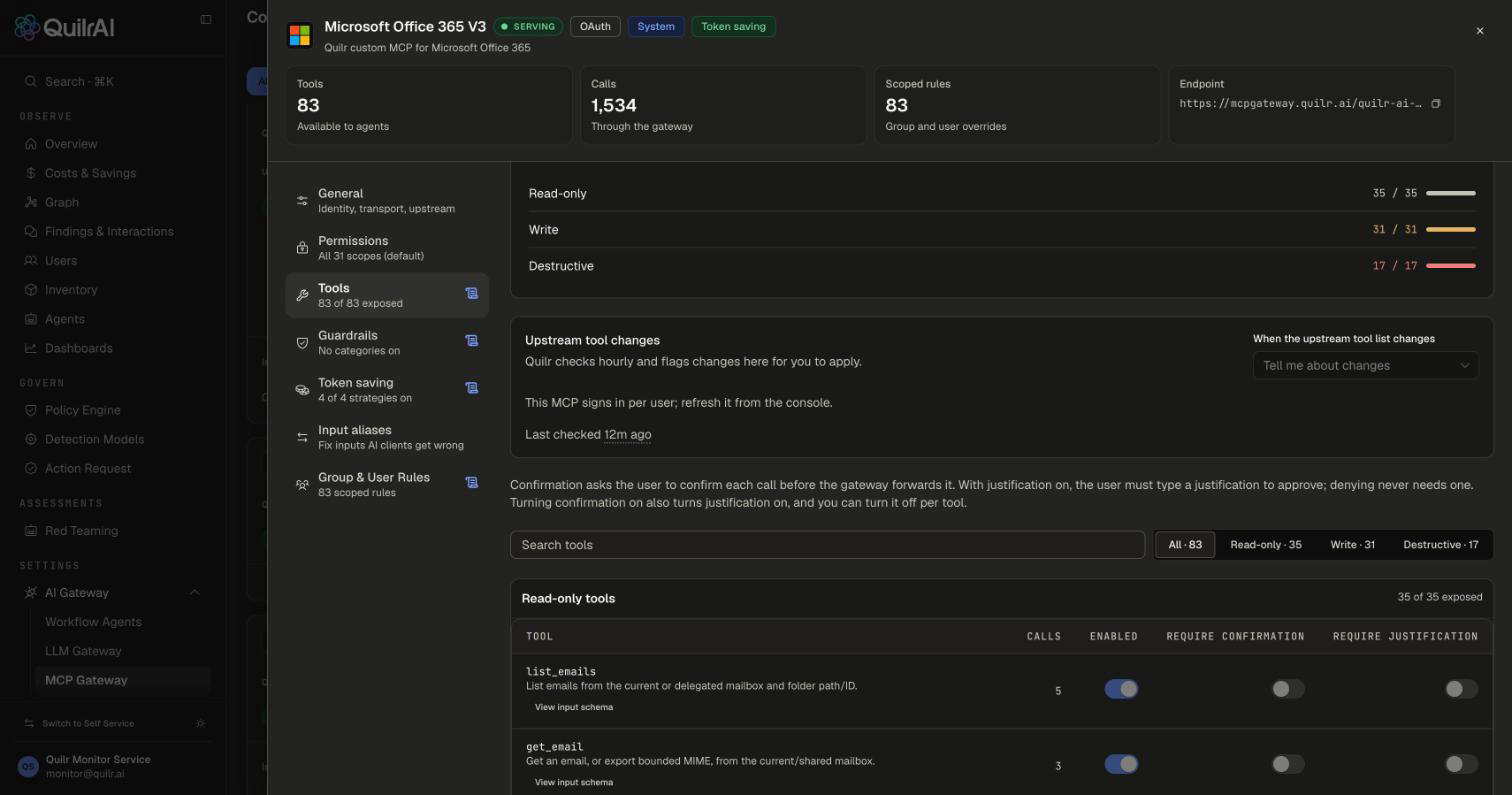Open the 'Tell me about changes' dropdown
The height and width of the screenshot is (795, 1512).
click(x=1365, y=366)
